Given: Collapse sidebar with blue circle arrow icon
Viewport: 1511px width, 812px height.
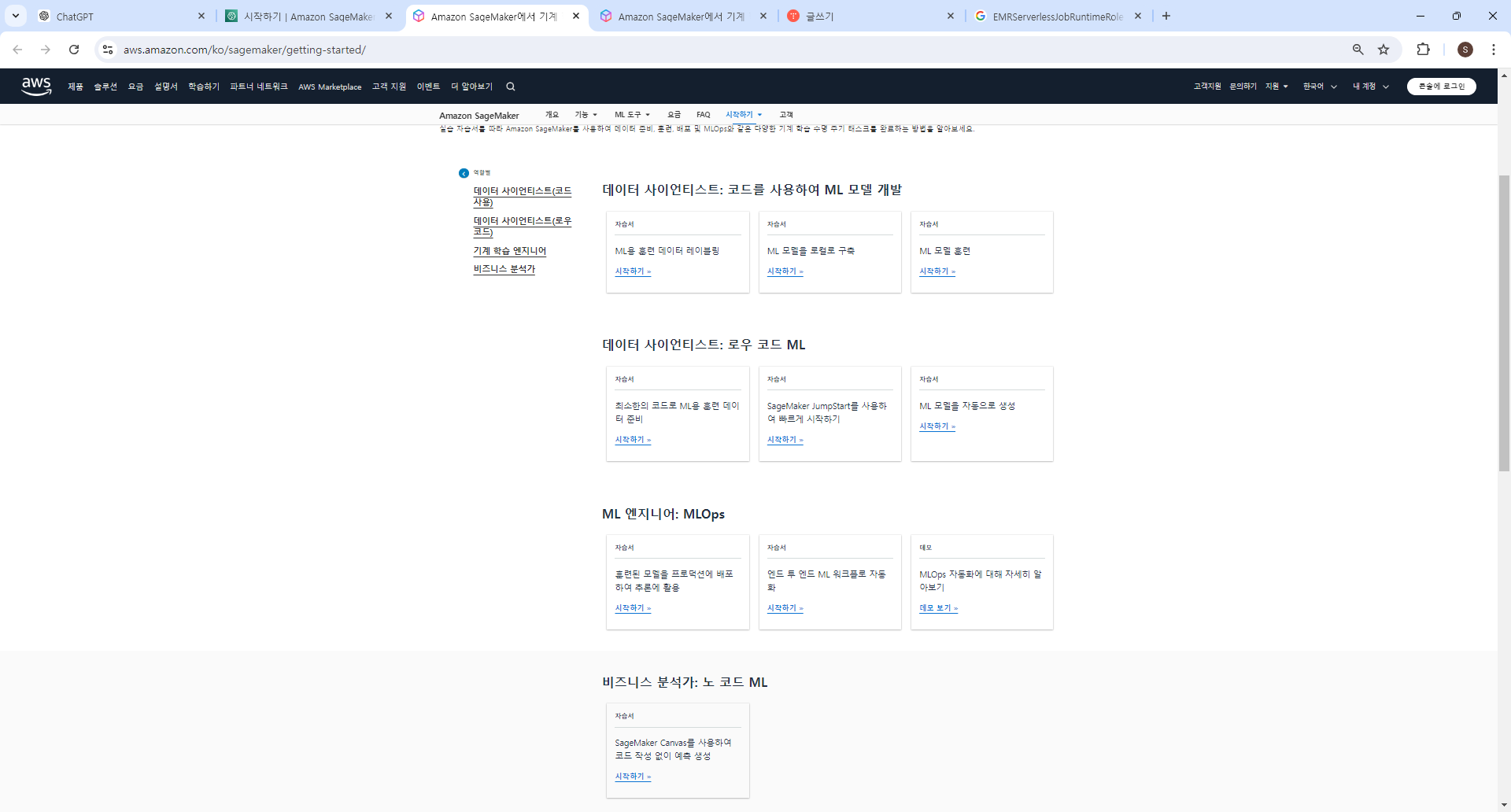Looking at the screenshot, I should [x=464, y=173].
